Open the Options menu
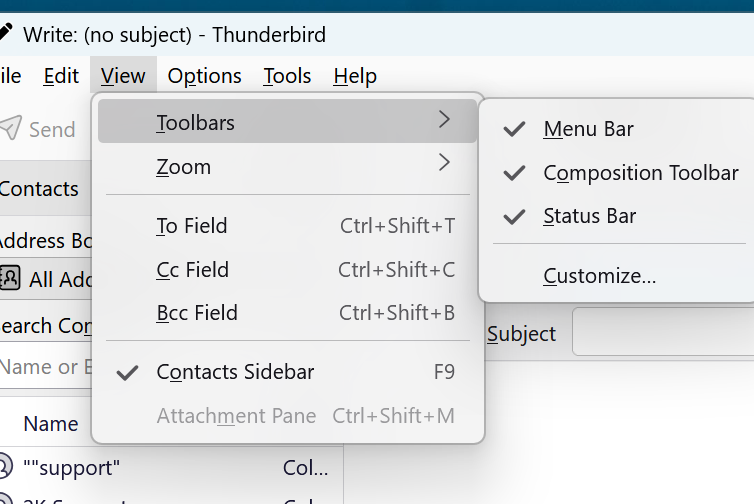 [204, 76]
